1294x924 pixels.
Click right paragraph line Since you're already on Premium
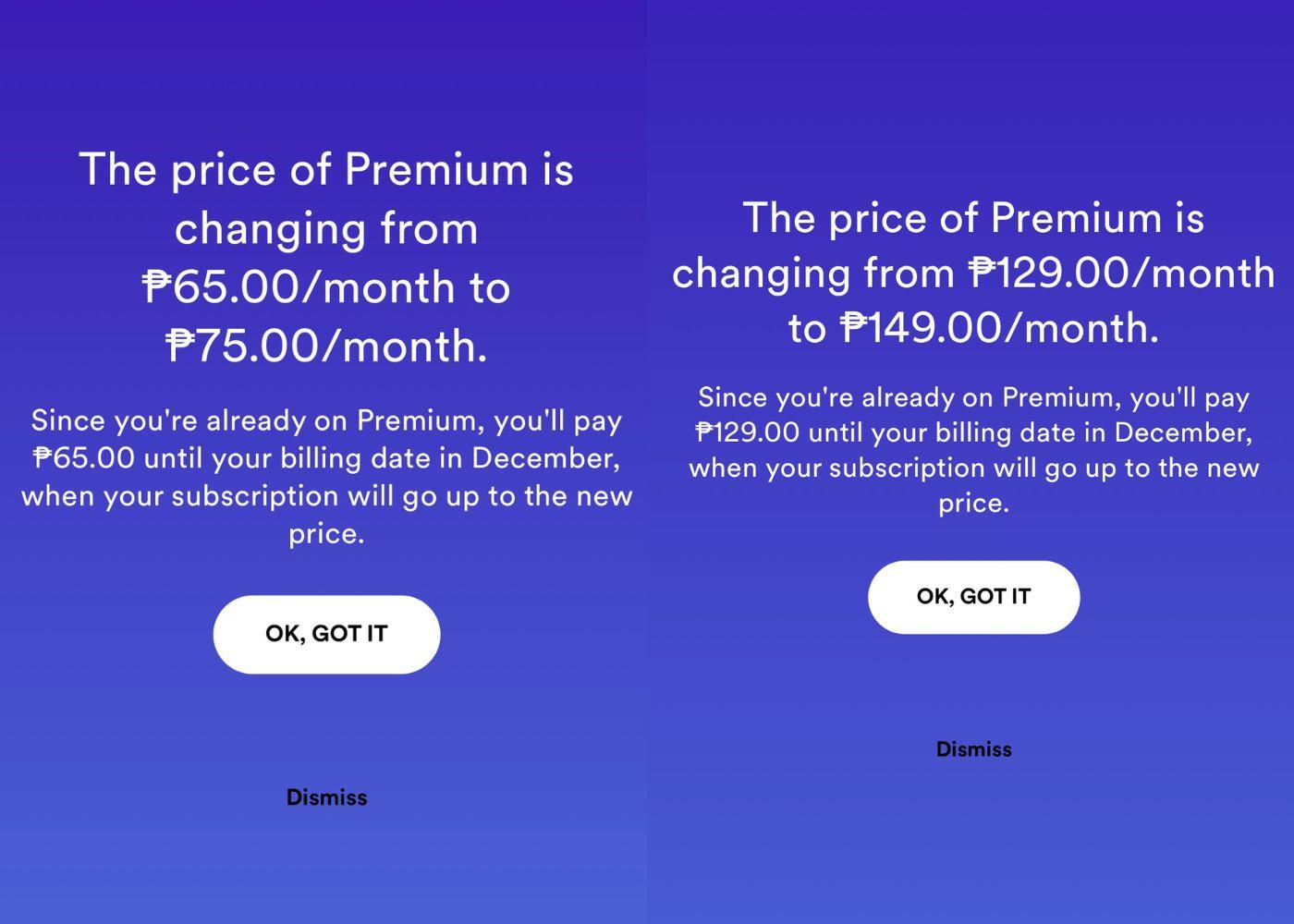pos(973,398)
